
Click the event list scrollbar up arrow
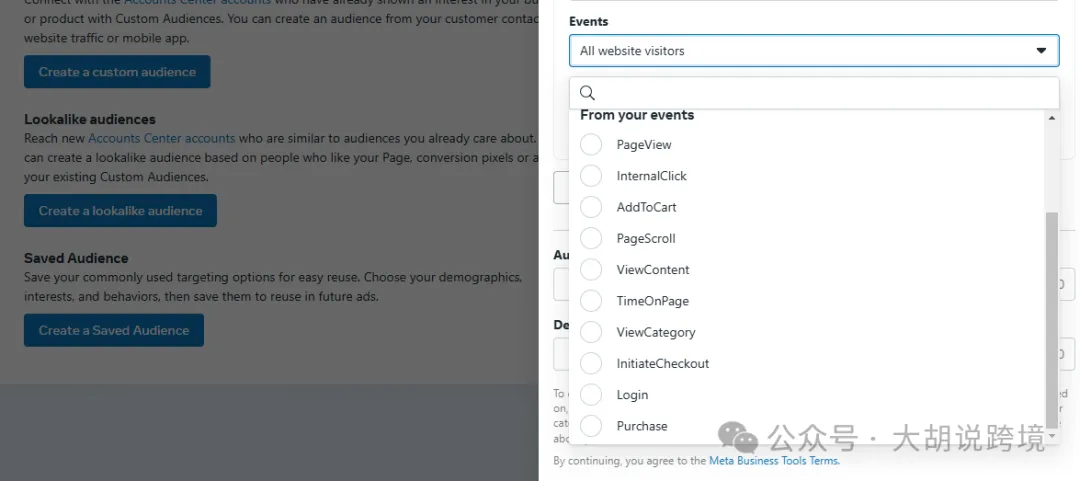pyautogui.click(x=1052, y=118)
